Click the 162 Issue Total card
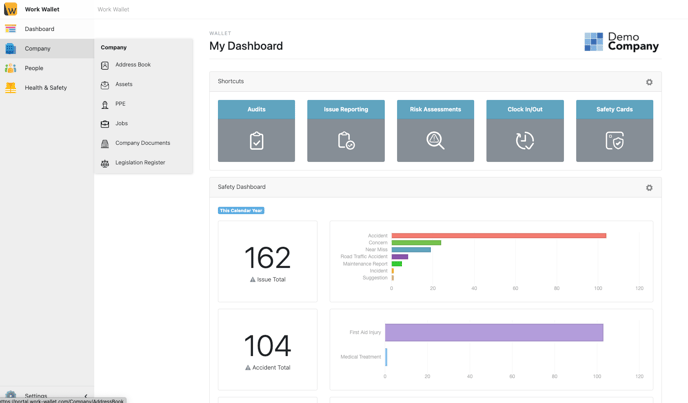Image resolution: width=688 pixels, height=403 pixels. [x=267, y=261]
